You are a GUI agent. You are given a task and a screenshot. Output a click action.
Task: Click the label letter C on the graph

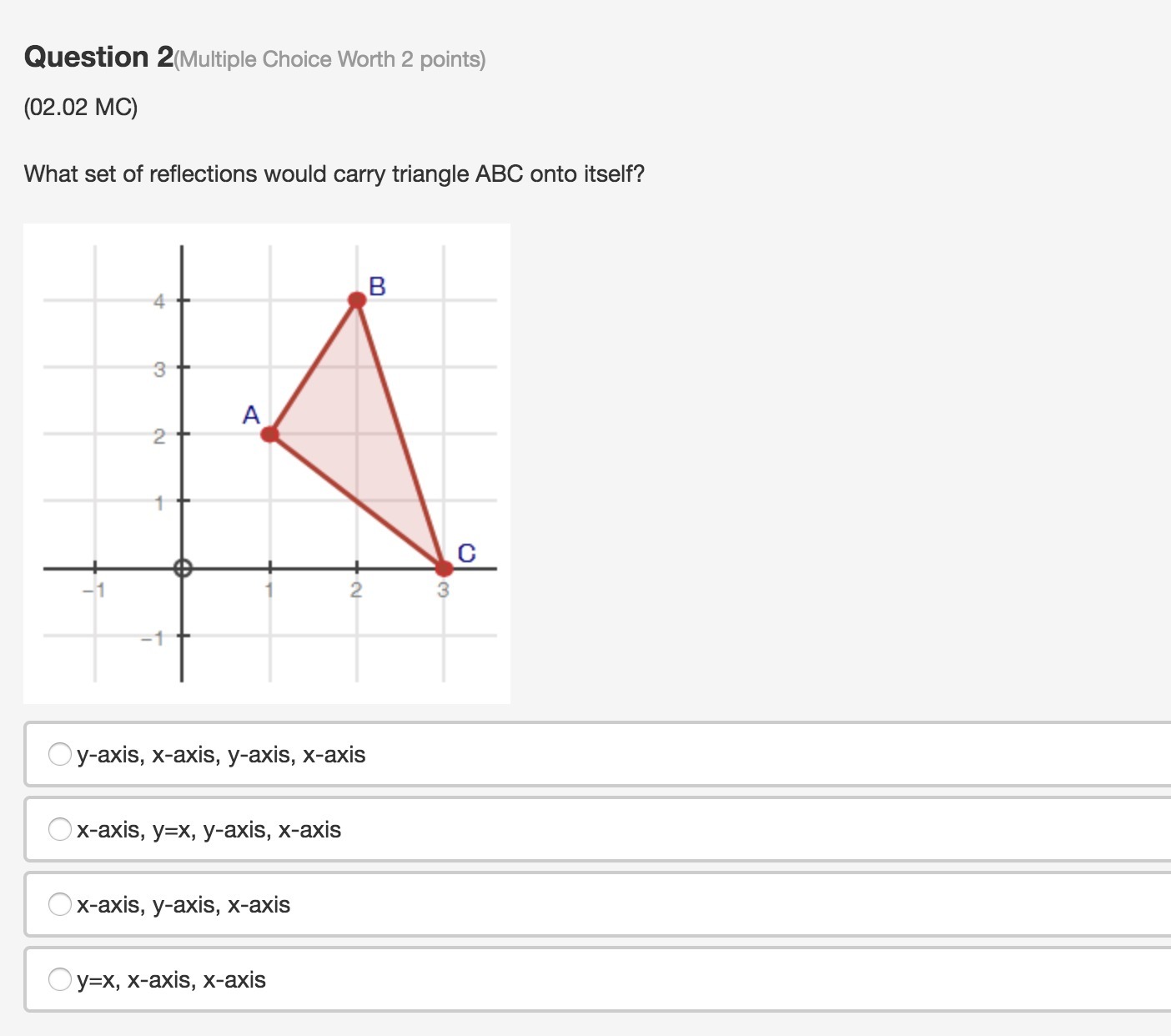pos(467,553)
